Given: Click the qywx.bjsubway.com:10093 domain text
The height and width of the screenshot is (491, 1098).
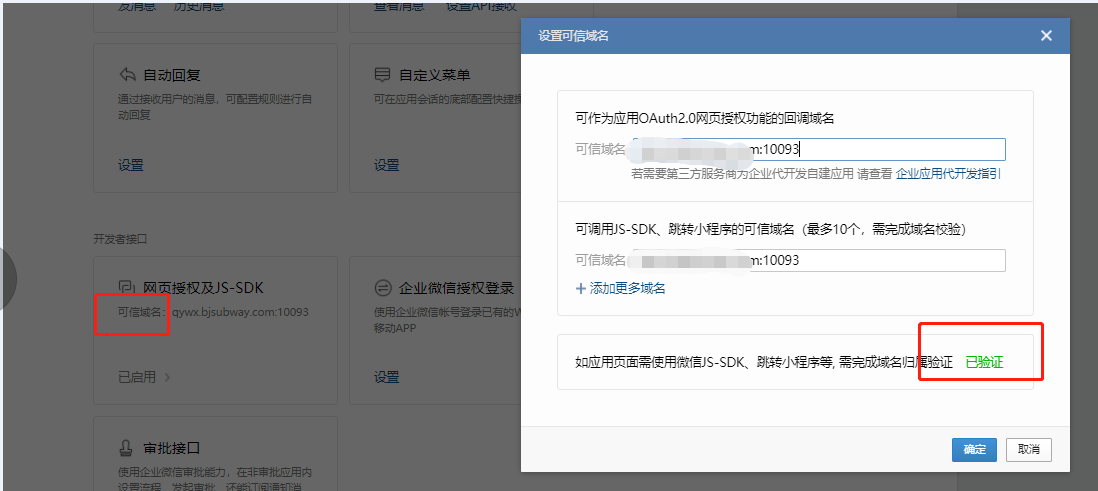Looking at the screenshot, I should click(x=240, y=312).
